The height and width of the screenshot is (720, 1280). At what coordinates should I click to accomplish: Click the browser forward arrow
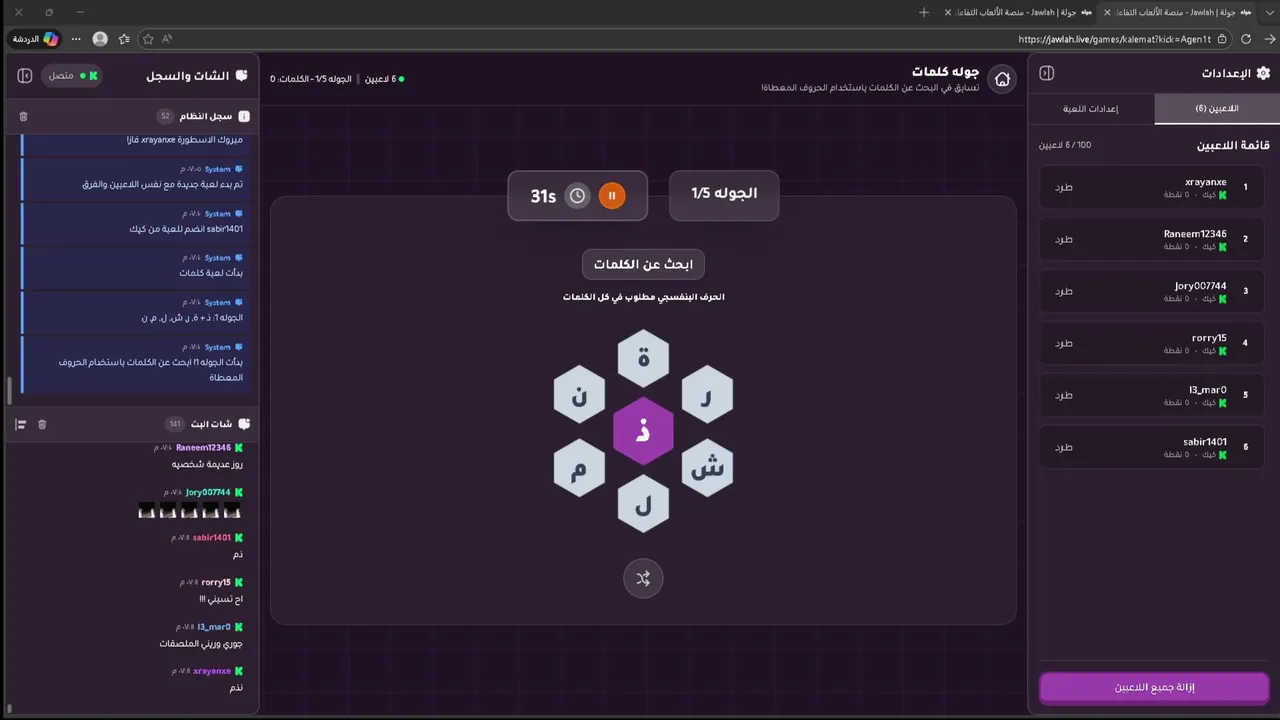coord(1270,39)
